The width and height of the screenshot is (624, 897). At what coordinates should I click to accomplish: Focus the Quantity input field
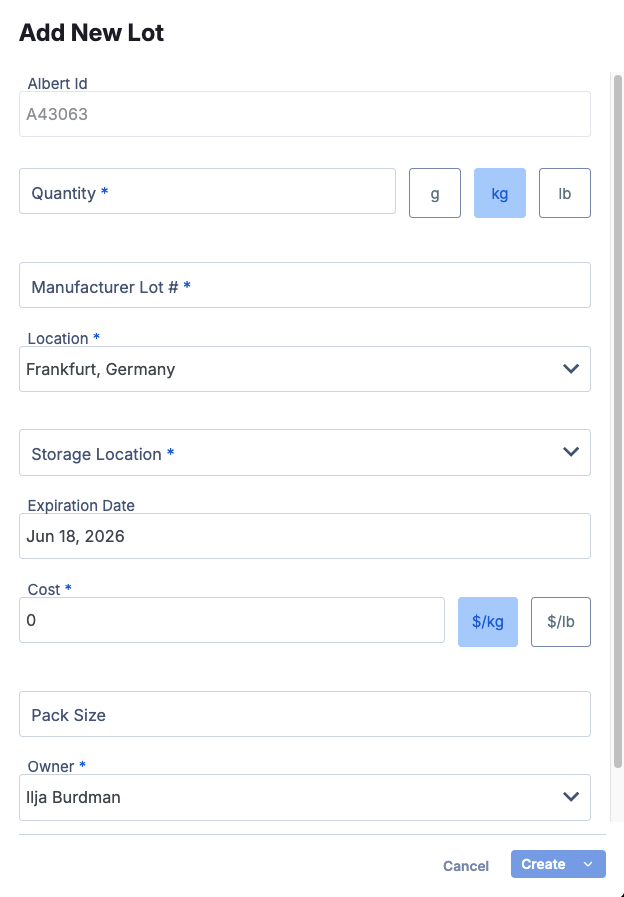[207, 192]
